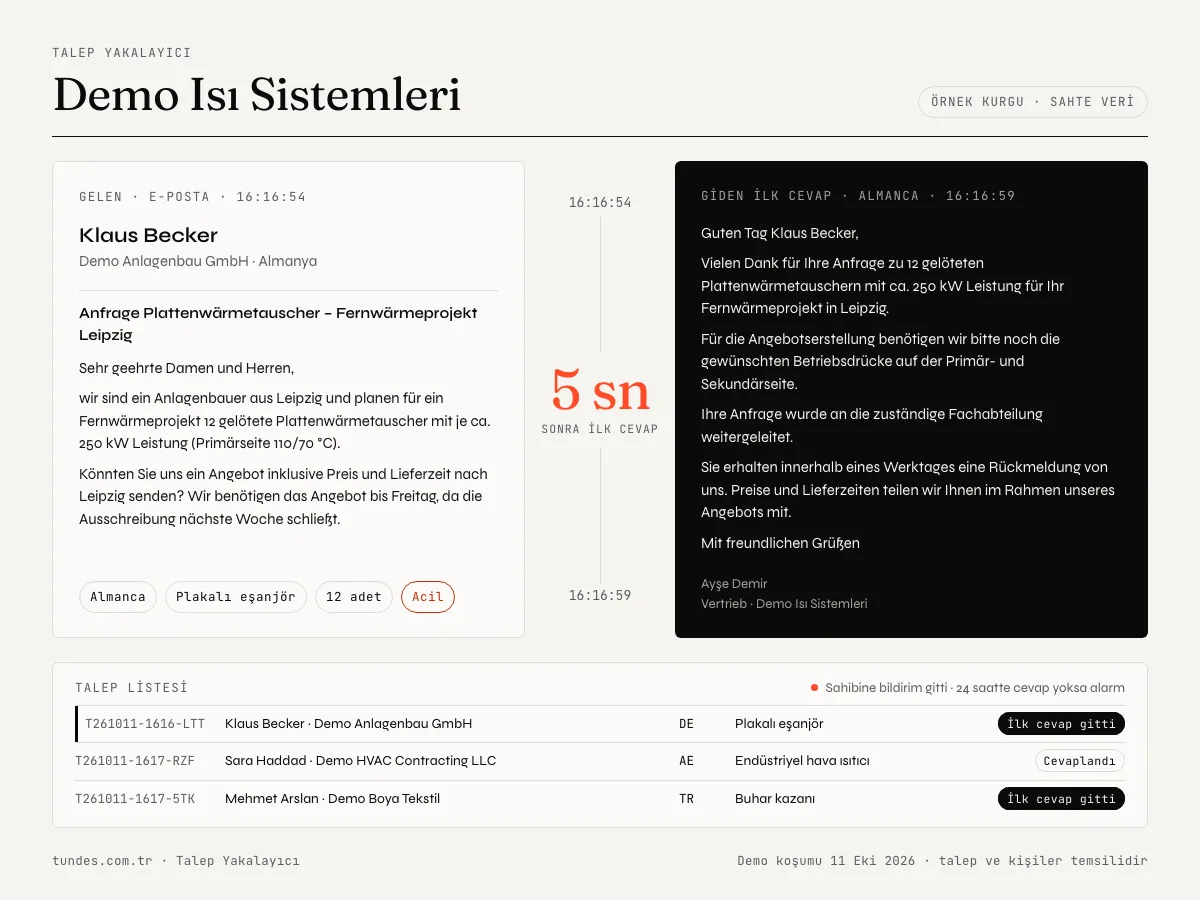Click the 16:16:54 timeline timestamp
This screenshot has height=900, width=1200.
(x=600, y=203)
